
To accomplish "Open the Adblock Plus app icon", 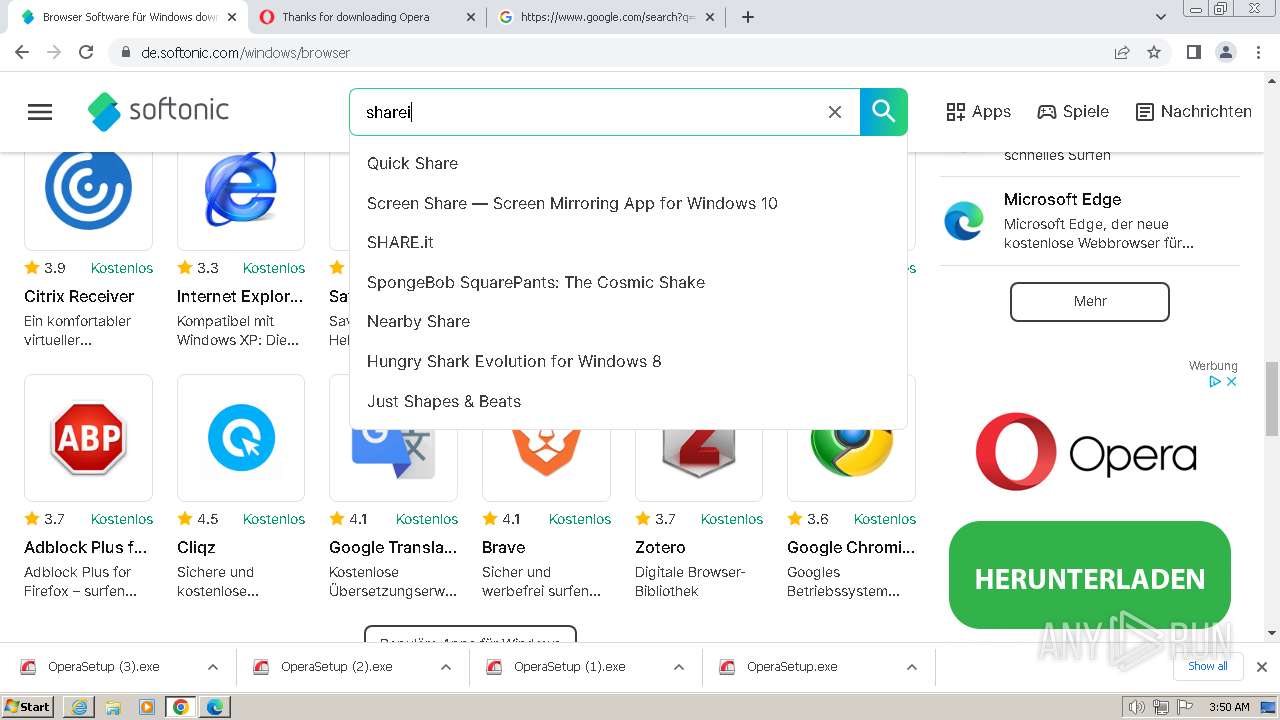I will 88,438.
